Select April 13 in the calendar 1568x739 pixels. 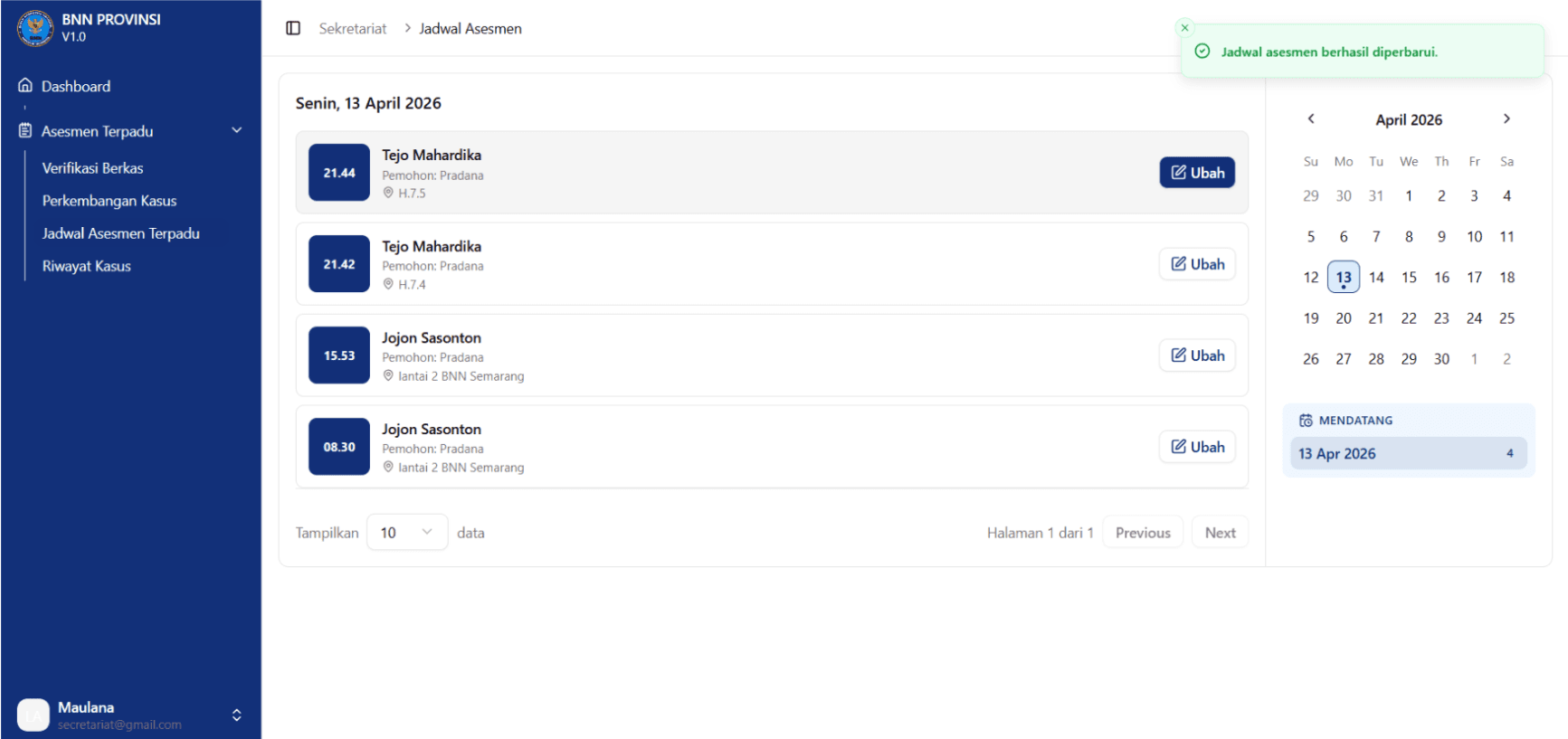[1344, 277]
